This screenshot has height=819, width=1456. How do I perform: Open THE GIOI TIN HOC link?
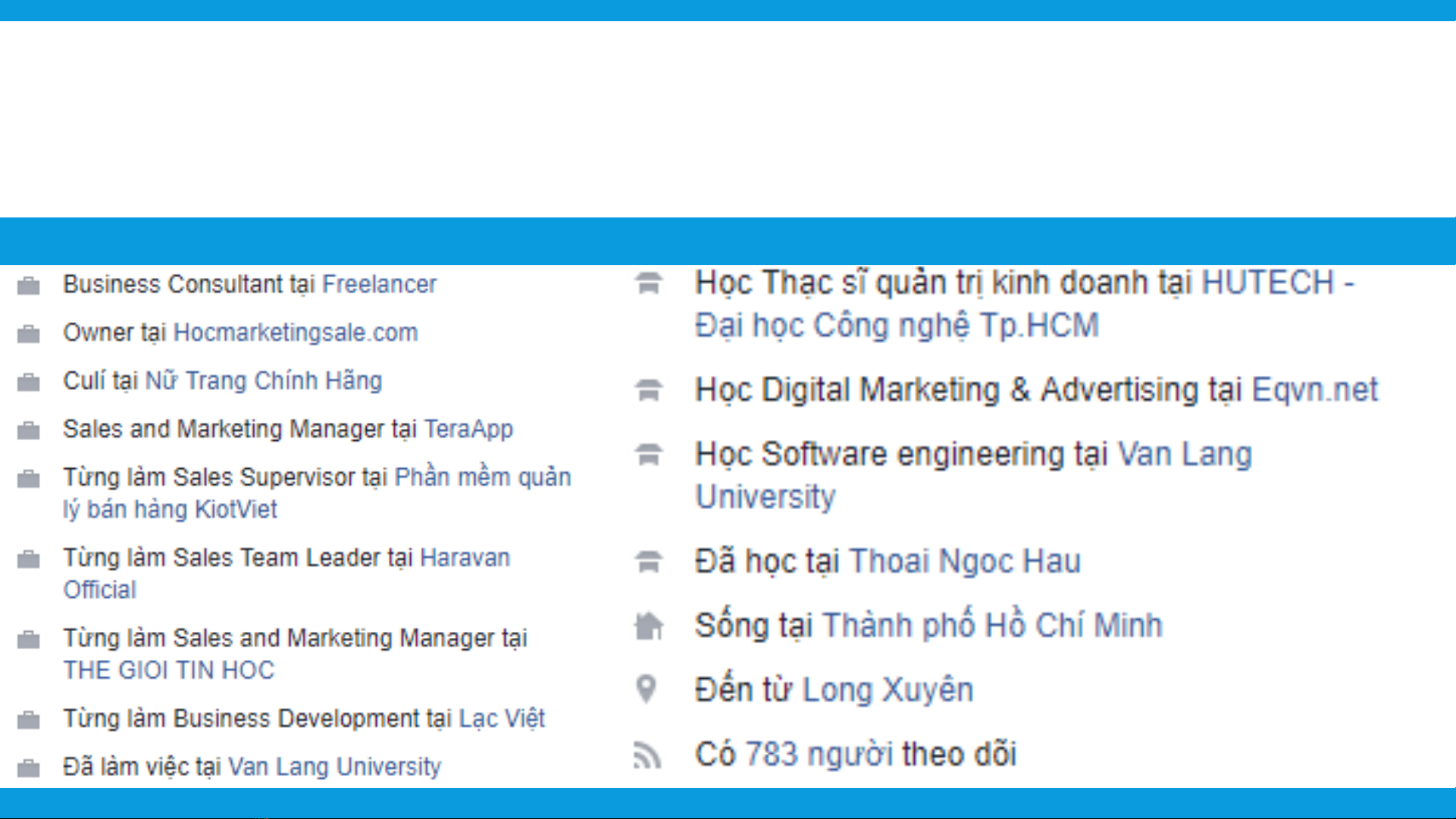[168, 671]
